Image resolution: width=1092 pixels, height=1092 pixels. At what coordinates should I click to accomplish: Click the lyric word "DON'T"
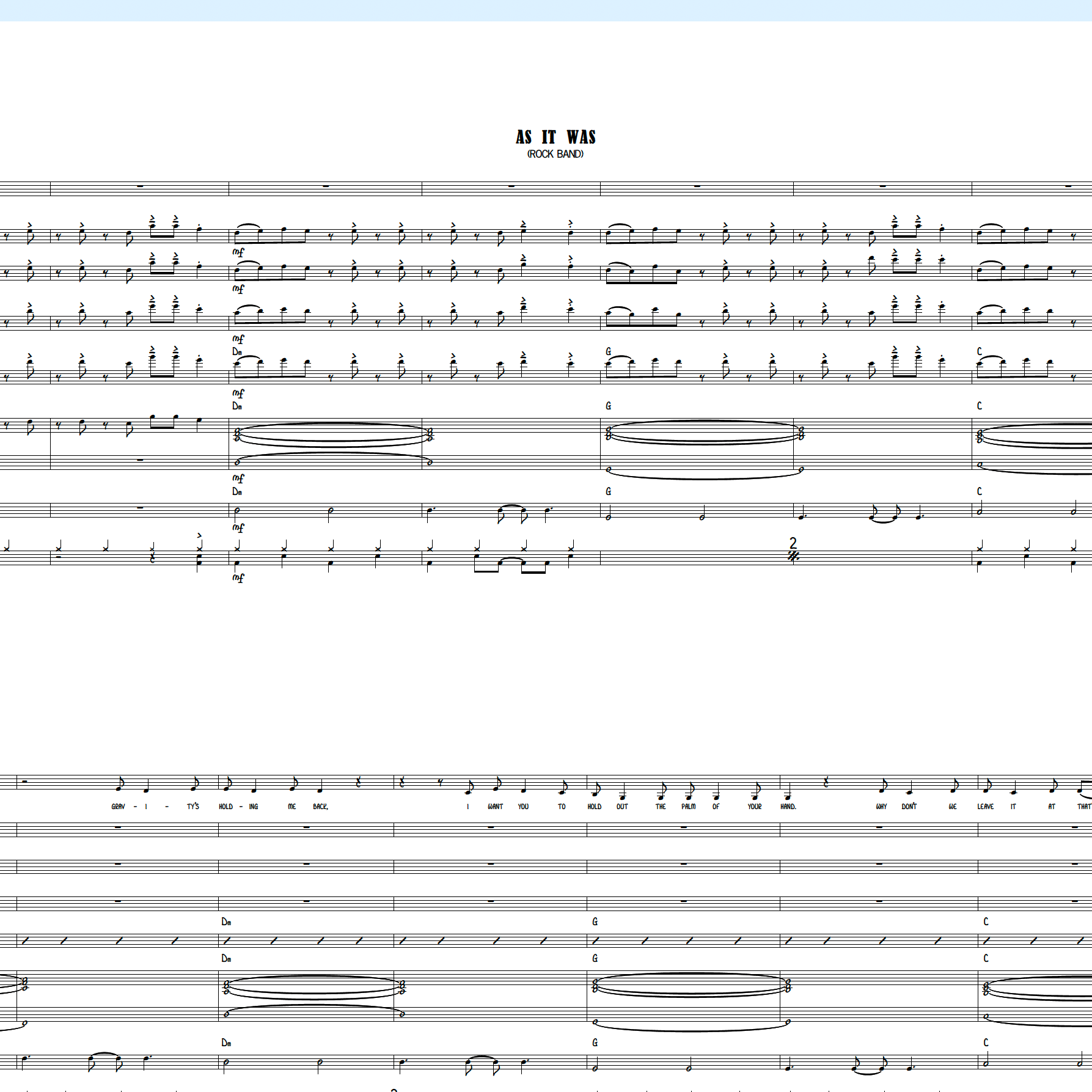pyautogui.click(x=909, y=807)
